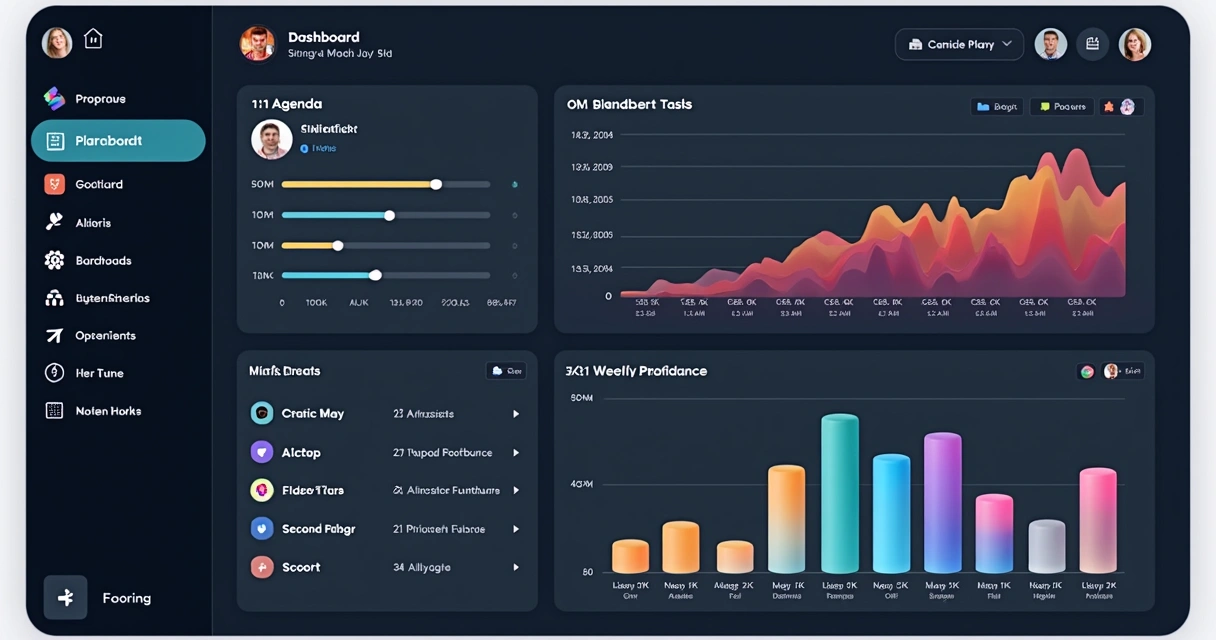Click the calendar icon in top bar
This screenshot has width=1216, height=640.
[1092, 44]
